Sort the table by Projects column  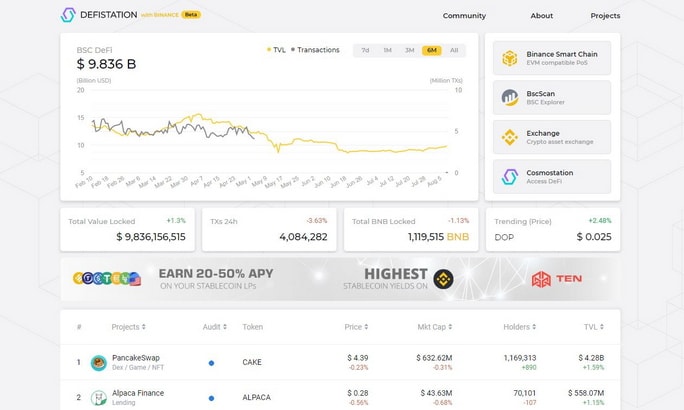coord(128,327)
